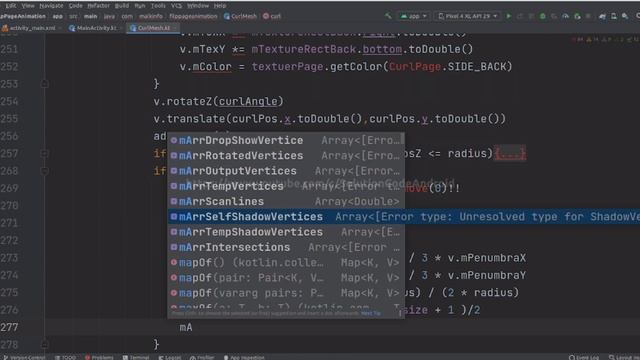Click the java breadcrumb in navigation bar
This screenshot has height=360, width=640.
click(109, 16)
